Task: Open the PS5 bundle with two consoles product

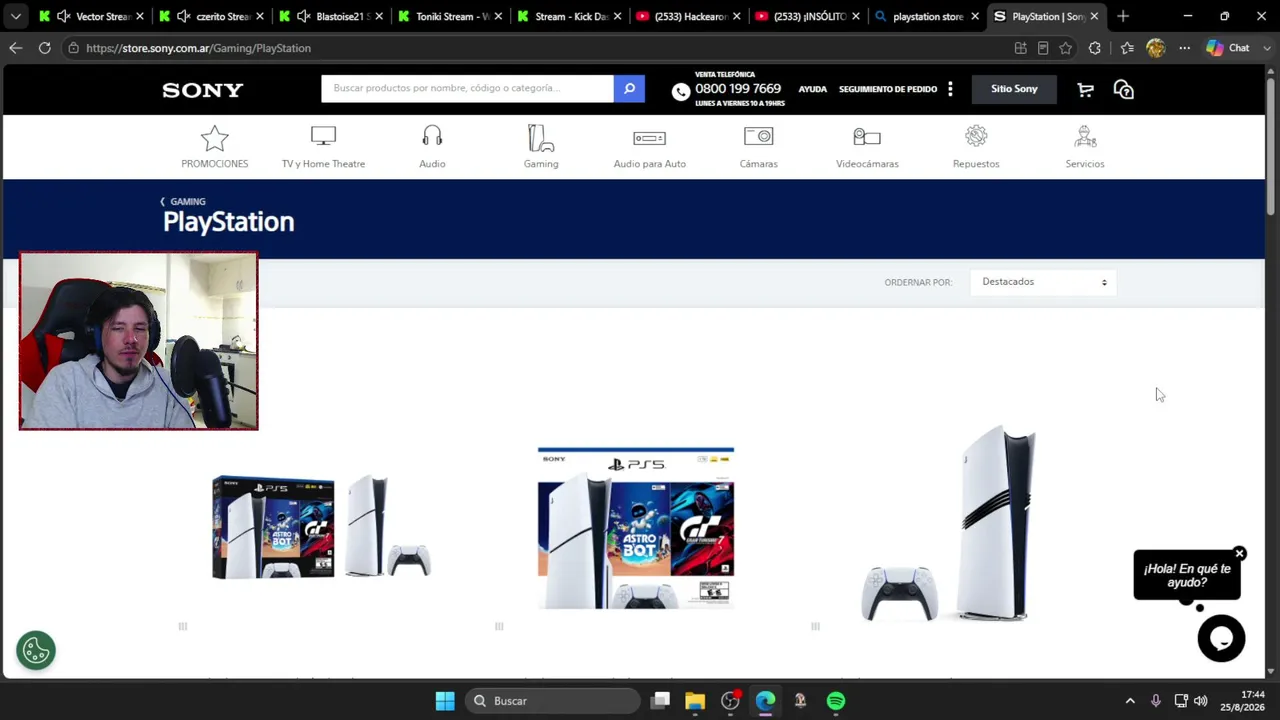Action: point(321,527)
